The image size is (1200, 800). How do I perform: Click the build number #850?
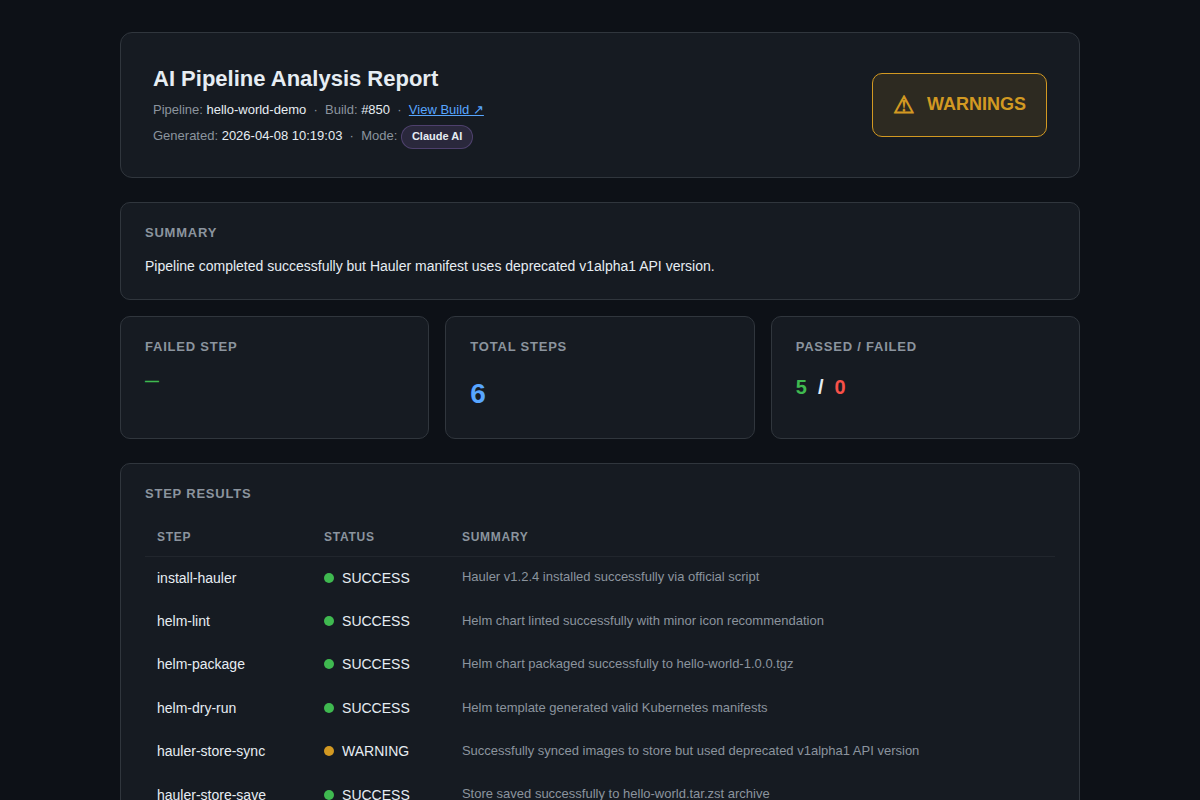click(x=376, y=110)
